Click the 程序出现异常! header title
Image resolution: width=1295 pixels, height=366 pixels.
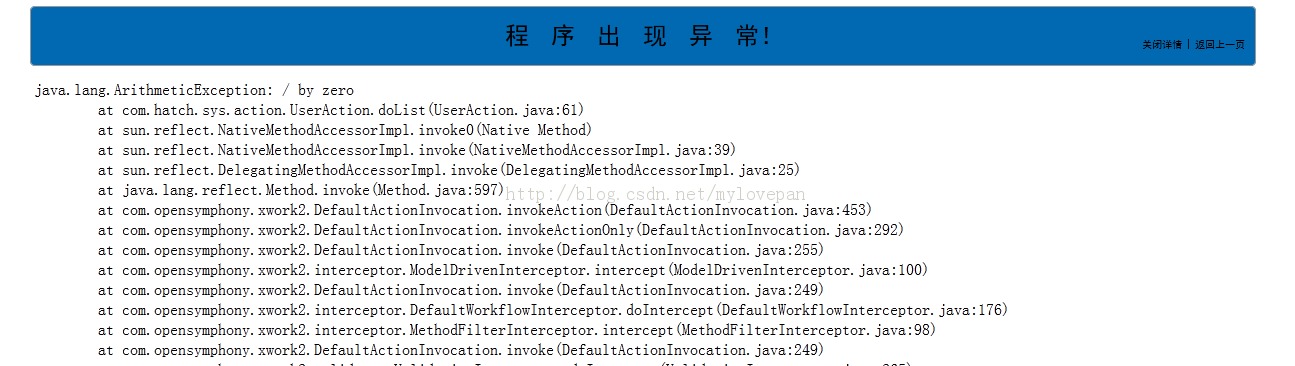point(640,37)
